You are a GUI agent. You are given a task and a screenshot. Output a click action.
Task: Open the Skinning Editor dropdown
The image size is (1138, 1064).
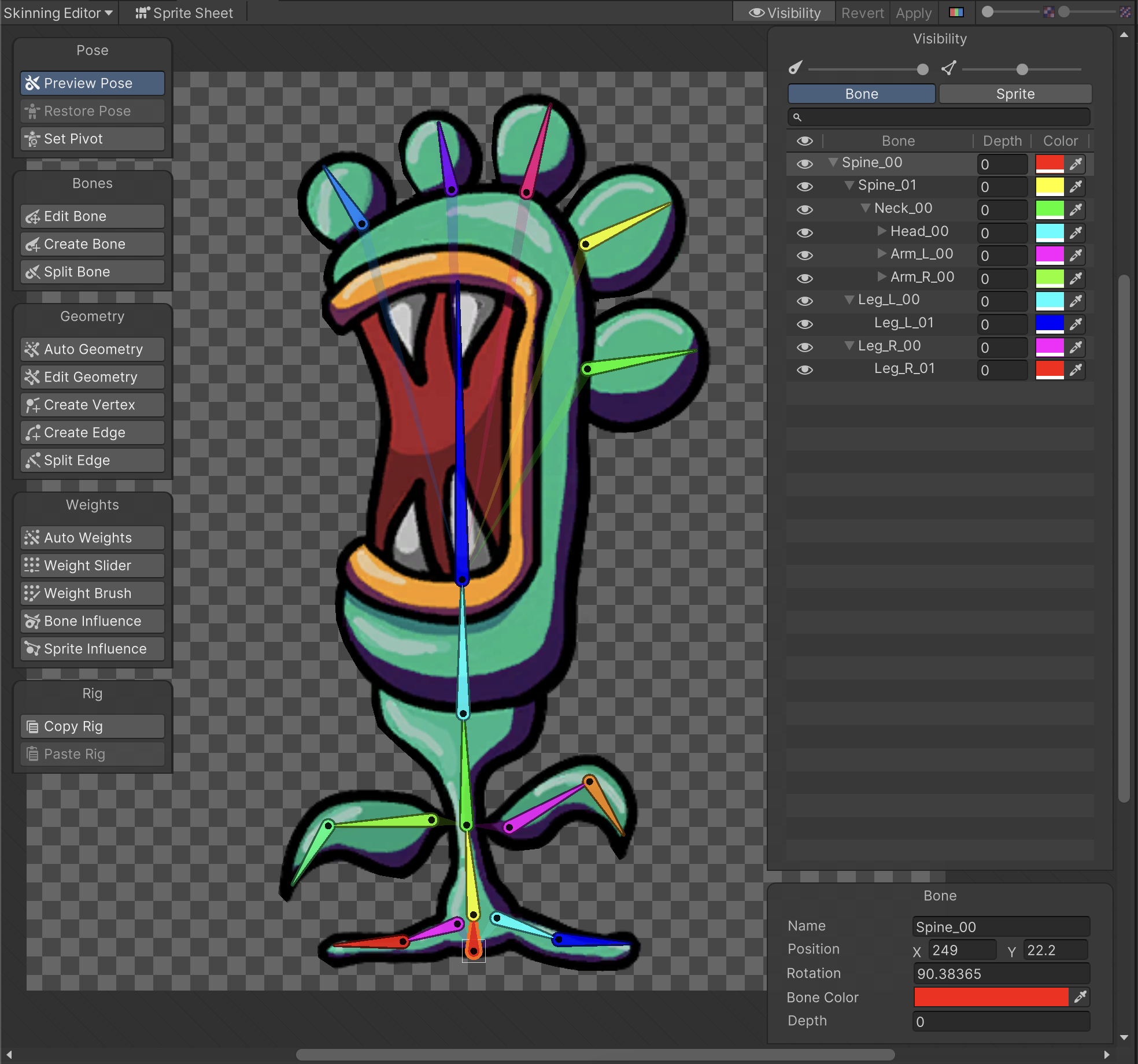(x=57, y=12)
